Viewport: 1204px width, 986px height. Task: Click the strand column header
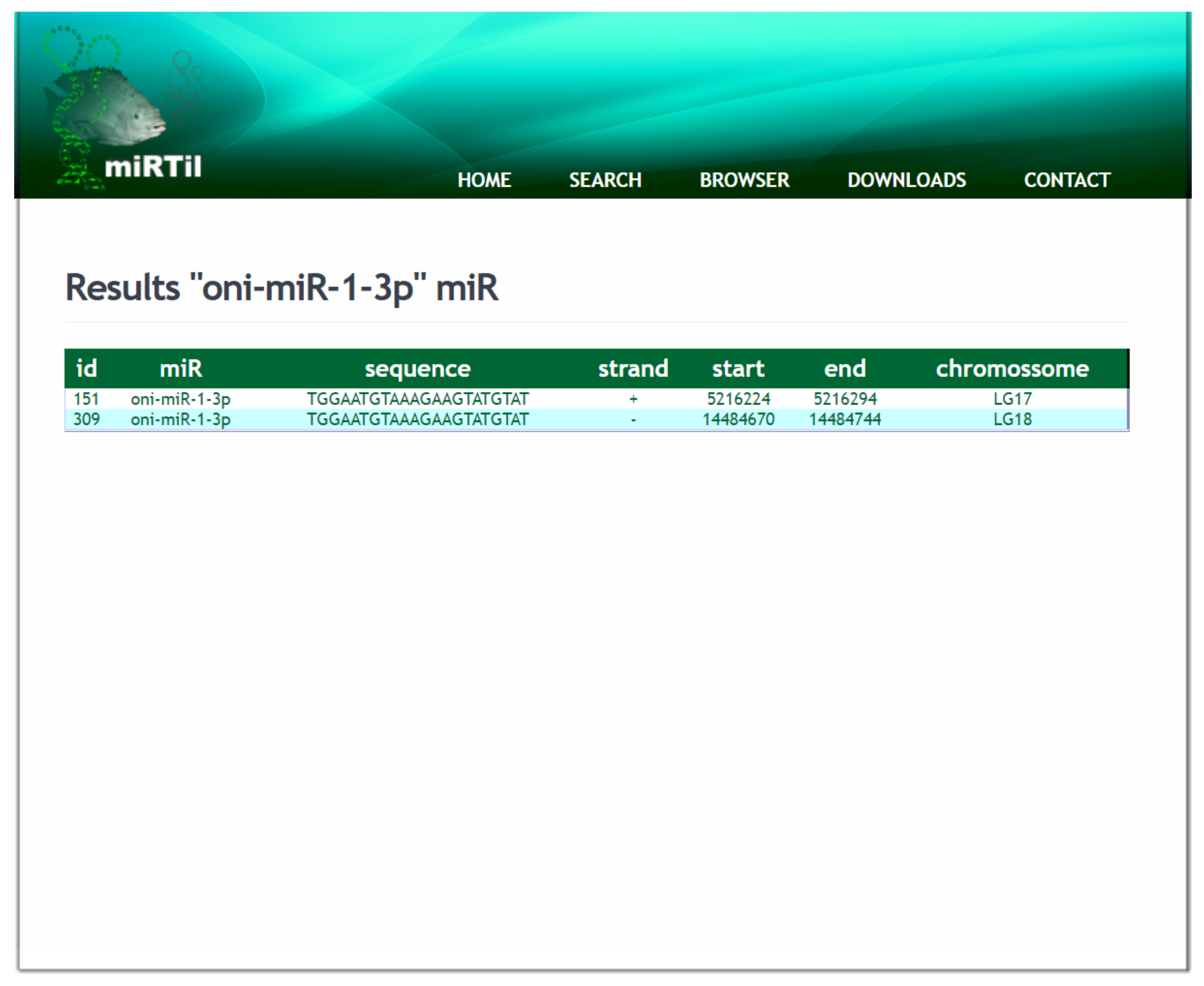pyautogui.click(x=633, y=369)
